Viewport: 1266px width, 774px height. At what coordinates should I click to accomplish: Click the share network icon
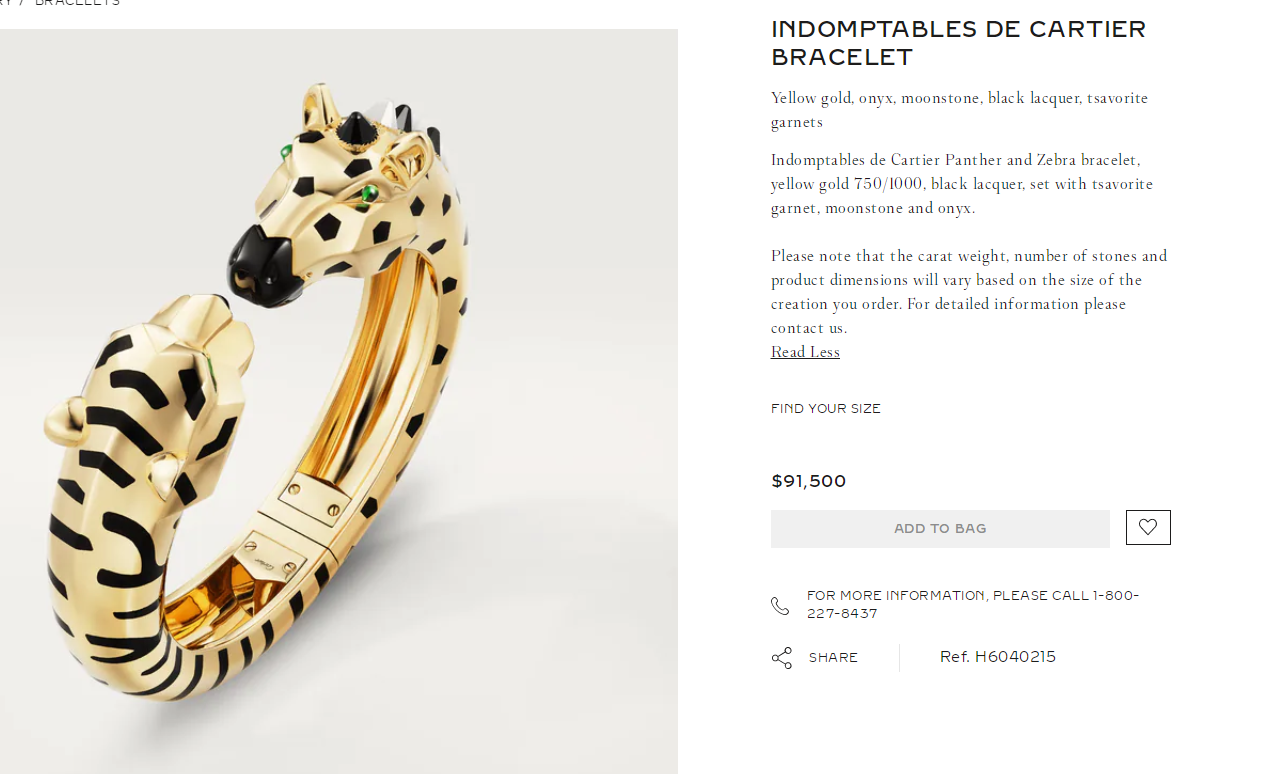(781, 658)
